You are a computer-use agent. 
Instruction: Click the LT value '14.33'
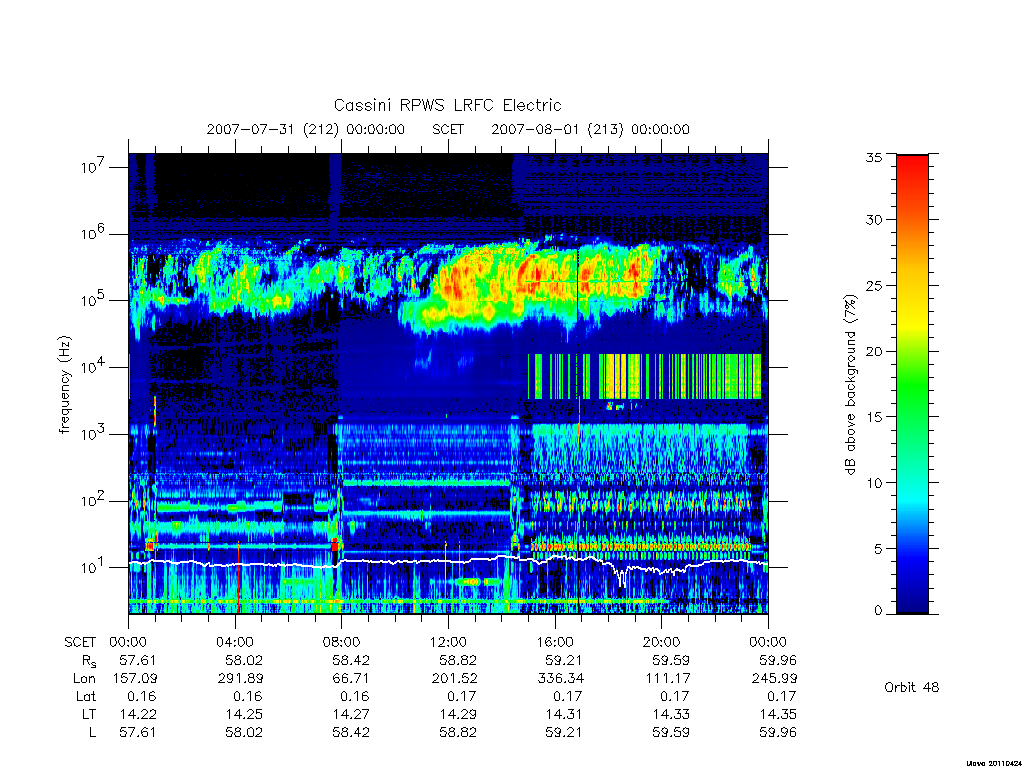pos(671,714)
